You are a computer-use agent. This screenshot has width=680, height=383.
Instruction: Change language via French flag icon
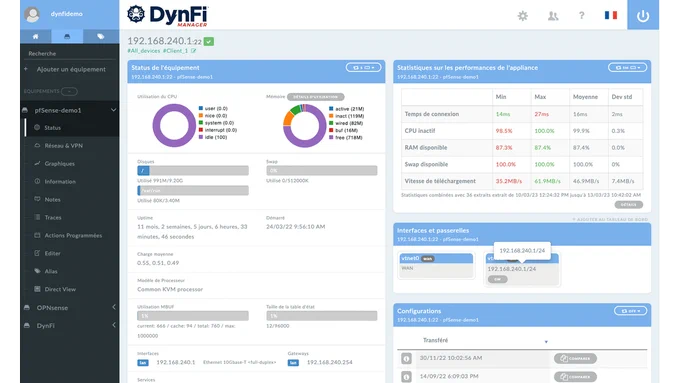tap(611, 15)
